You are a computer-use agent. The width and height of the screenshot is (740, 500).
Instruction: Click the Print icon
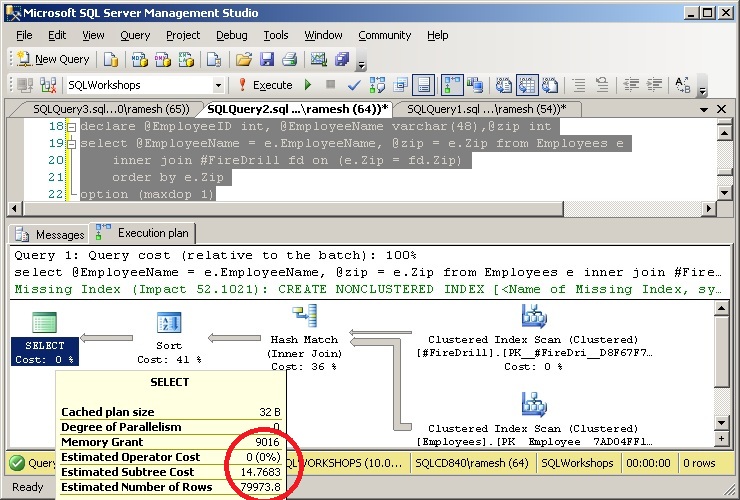(289, 59)
